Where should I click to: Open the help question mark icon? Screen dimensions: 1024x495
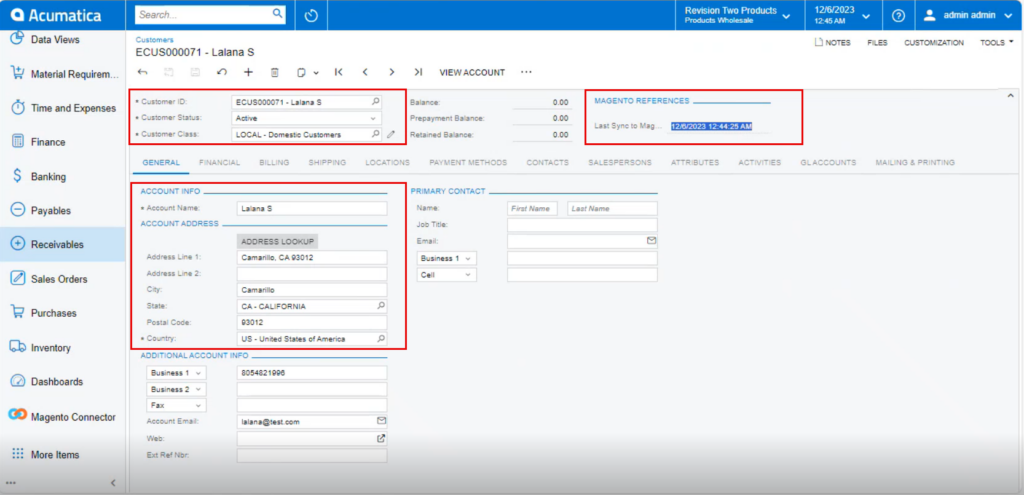point(898,15)
